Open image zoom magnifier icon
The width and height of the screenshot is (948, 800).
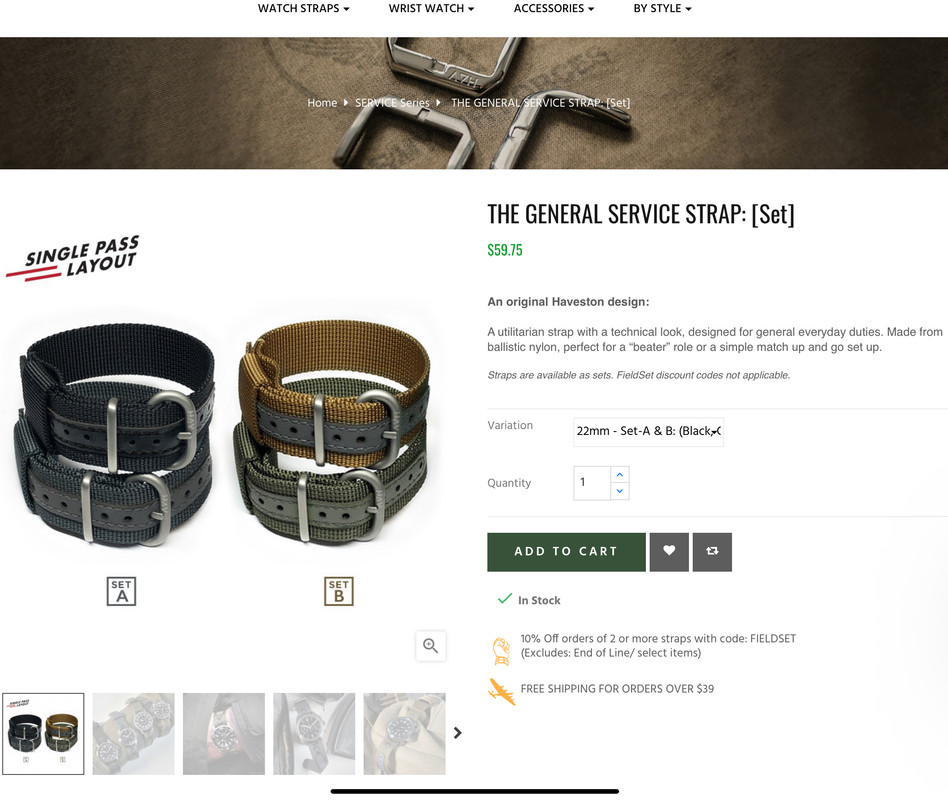point(430,646)
